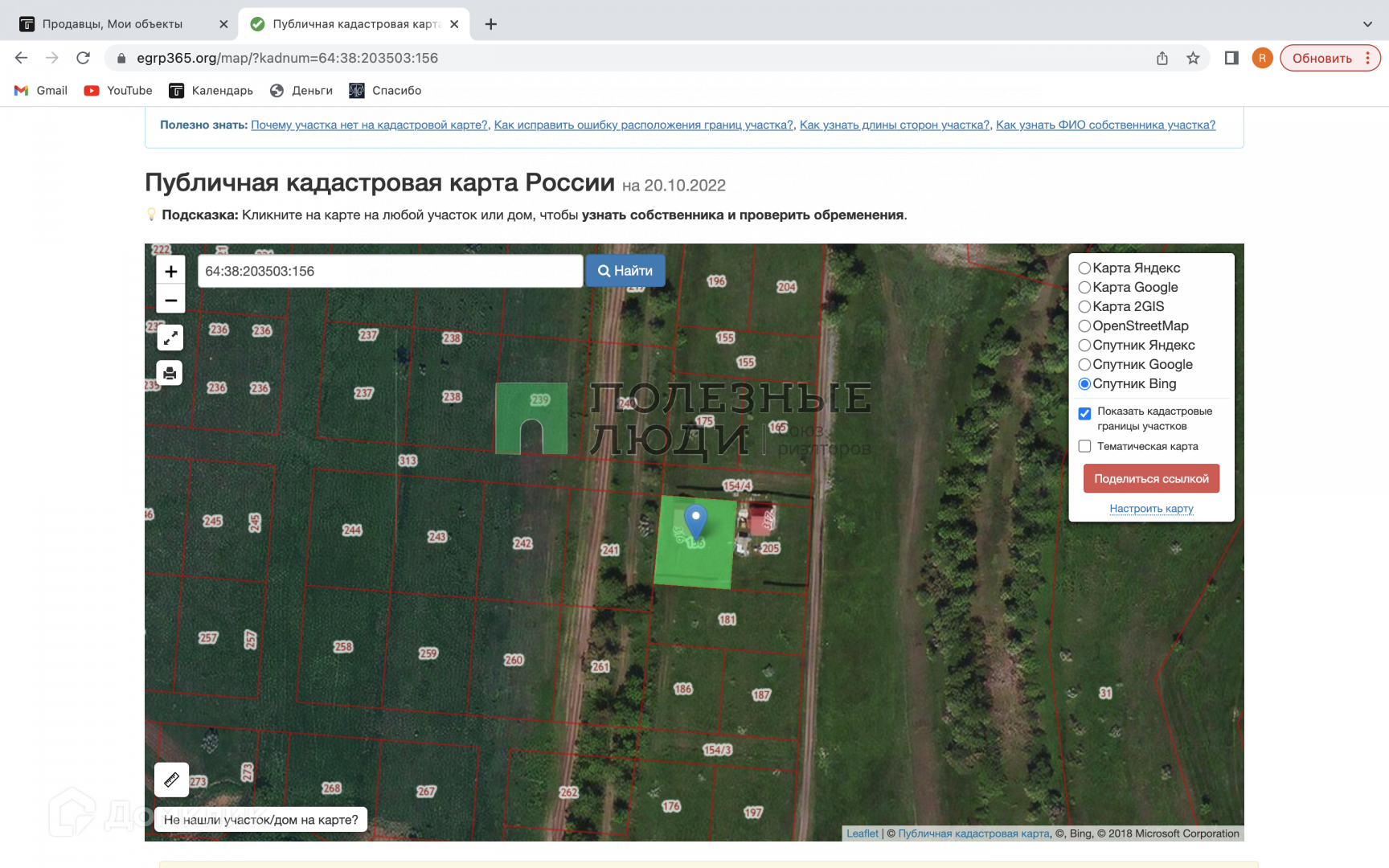Open the browser side panel
1389x868 pixels.
click(1231, 58)
